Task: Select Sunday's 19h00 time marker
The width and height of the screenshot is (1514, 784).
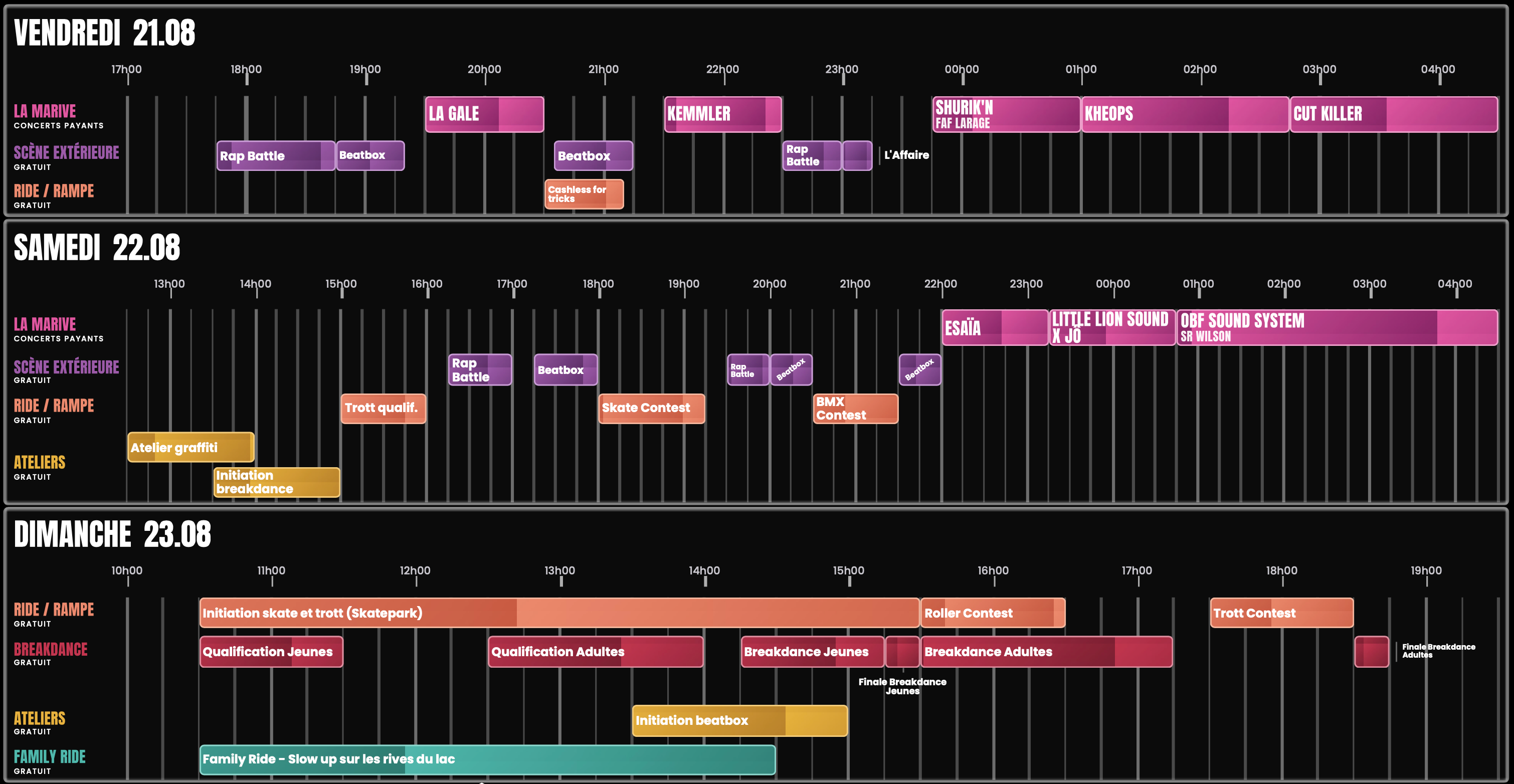Action: coord(1426,570)
